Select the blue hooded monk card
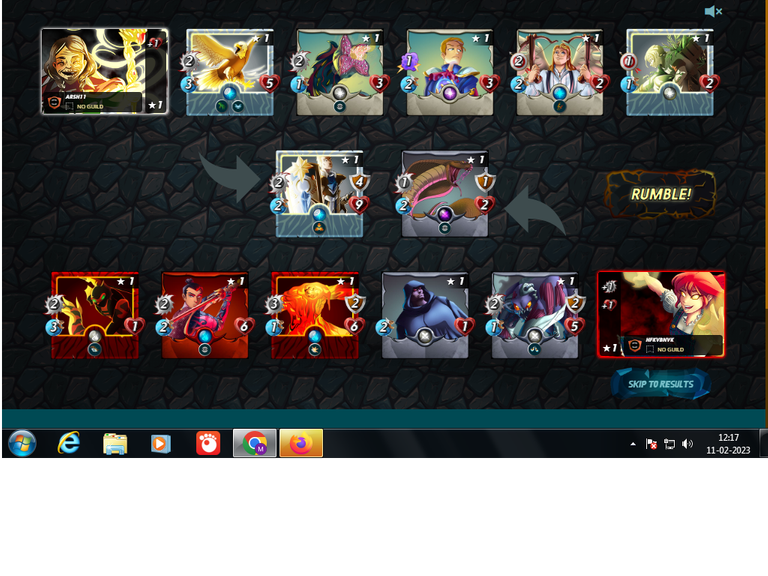This screenshot has height=576, width=768. pos(425,315)
